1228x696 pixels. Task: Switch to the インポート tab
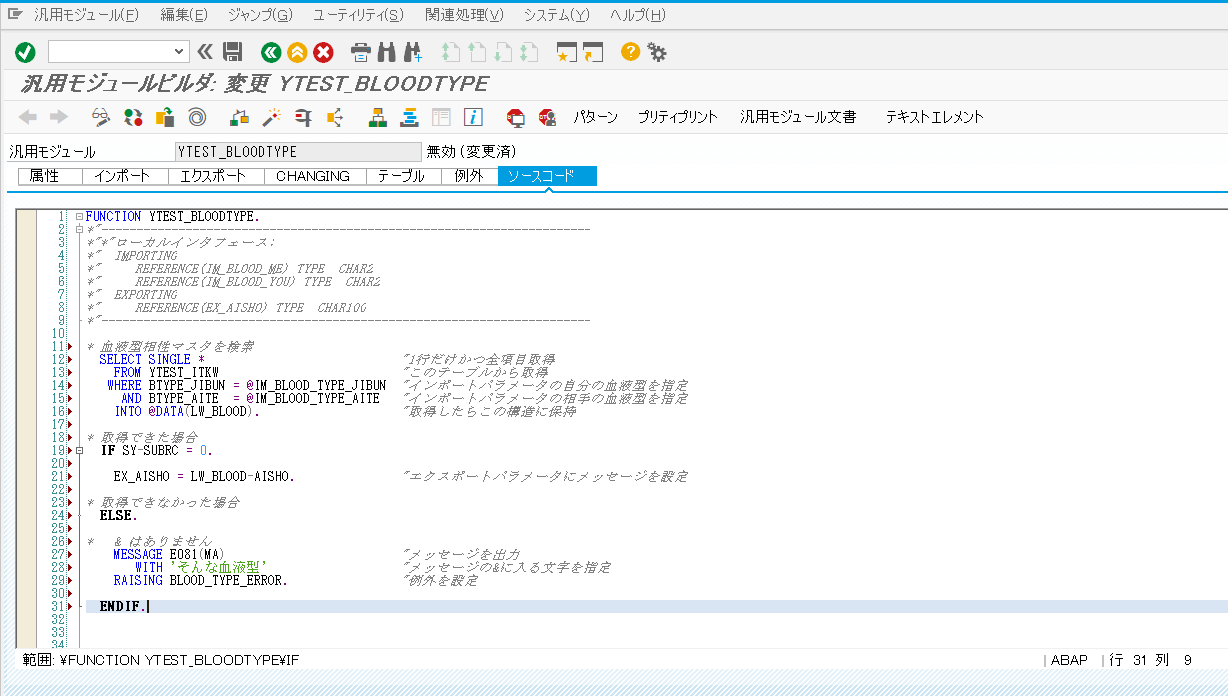[x=124, y=176]
